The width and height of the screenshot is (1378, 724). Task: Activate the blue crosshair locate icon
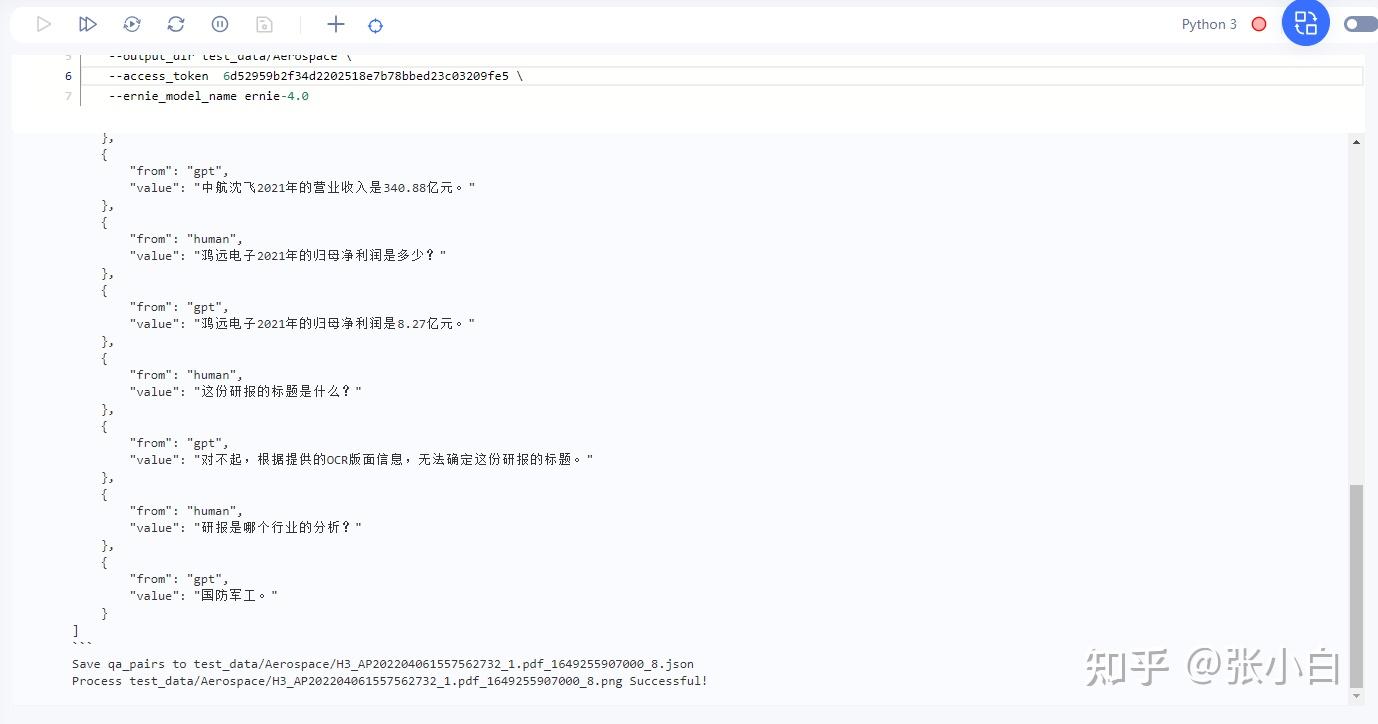pyautogui.click(x=375, y=23)
